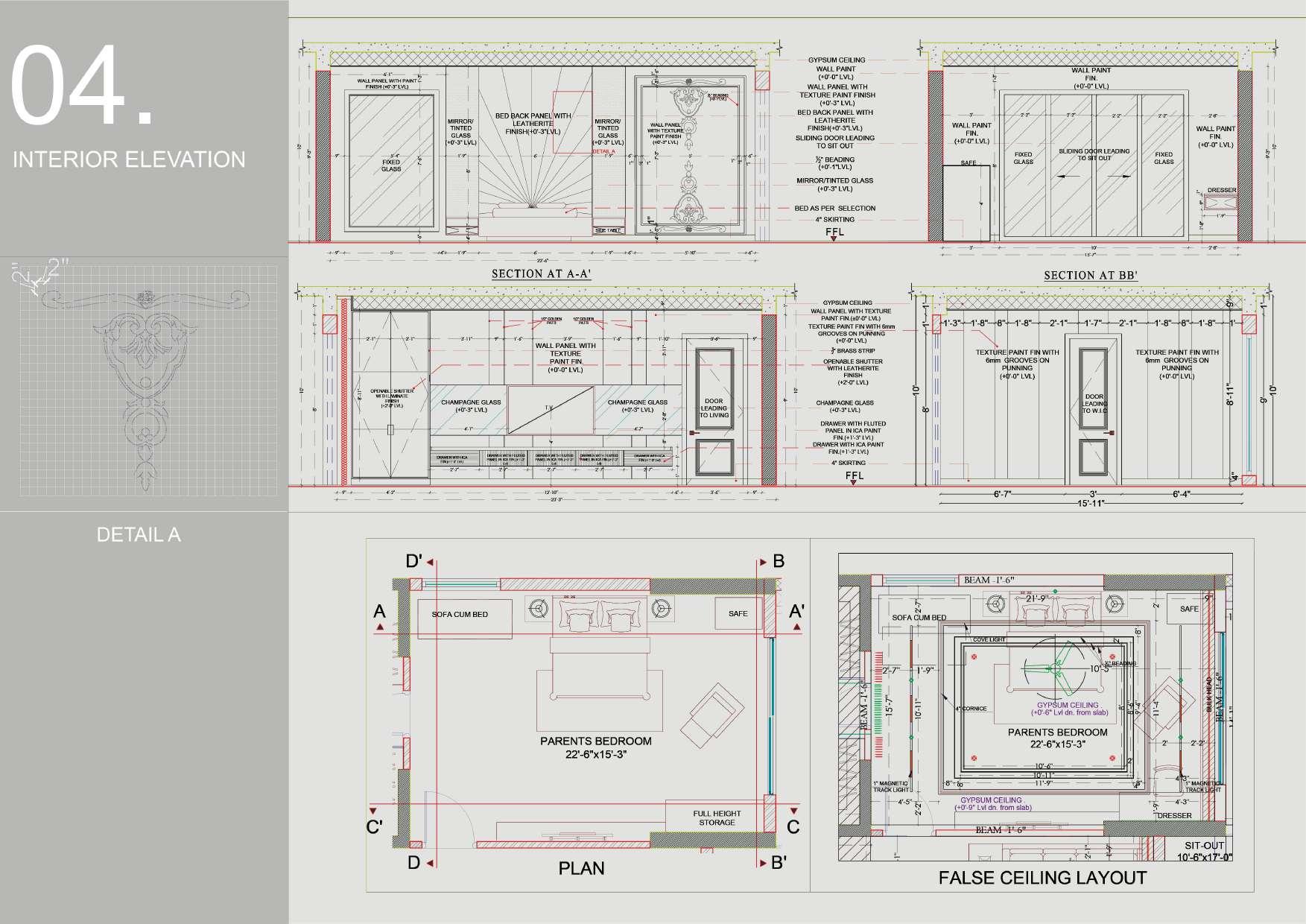This screenshot has width=1306, height=924.
Task: Click section marker "B" above the plan
Action: click(x=779, y=561)
